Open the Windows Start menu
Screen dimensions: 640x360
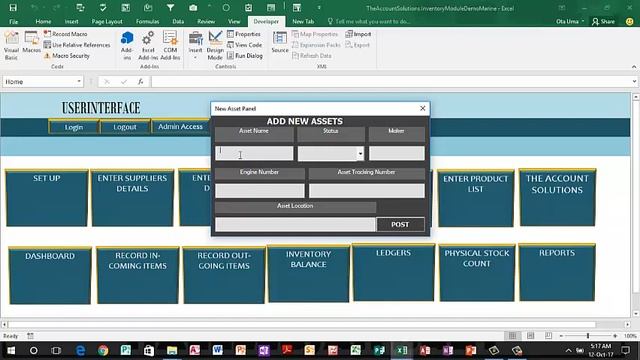[x=11, y=350]
